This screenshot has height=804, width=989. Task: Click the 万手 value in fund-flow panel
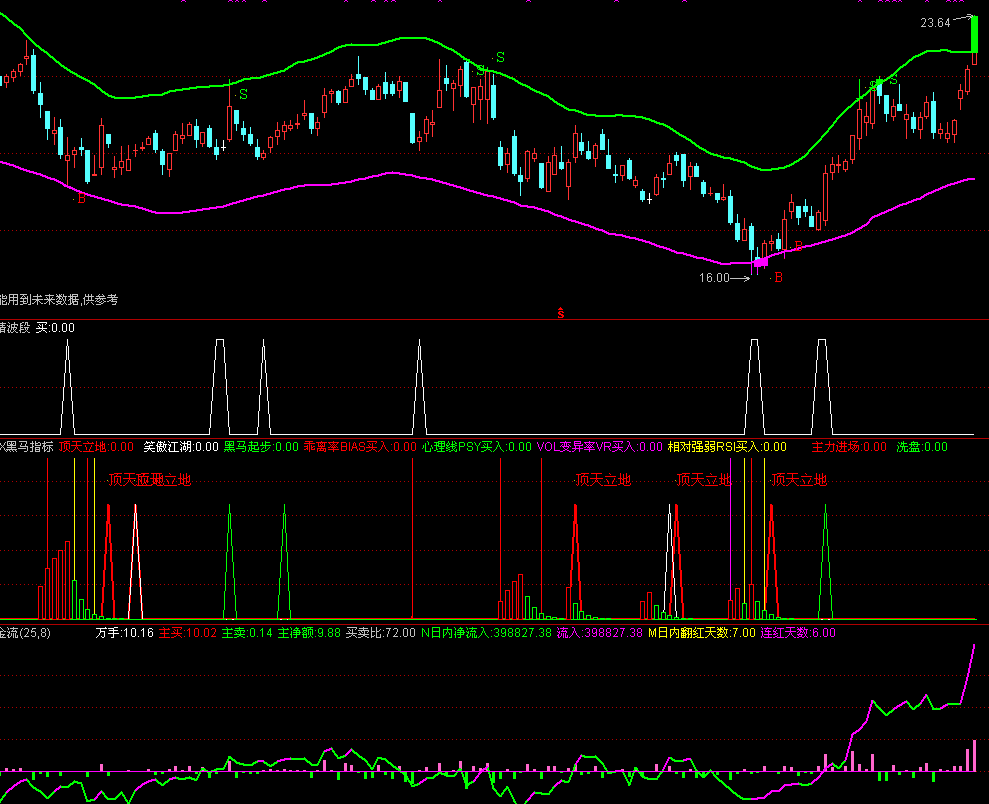[125, 633]
